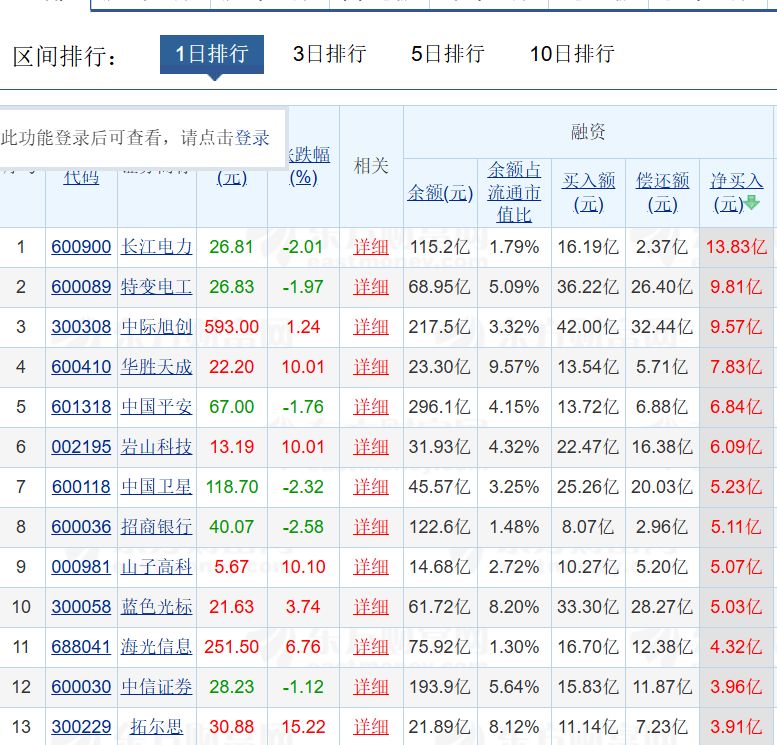
Task: Sort by 余额占流通市值比 header
Action: click(x=514, y=192)
